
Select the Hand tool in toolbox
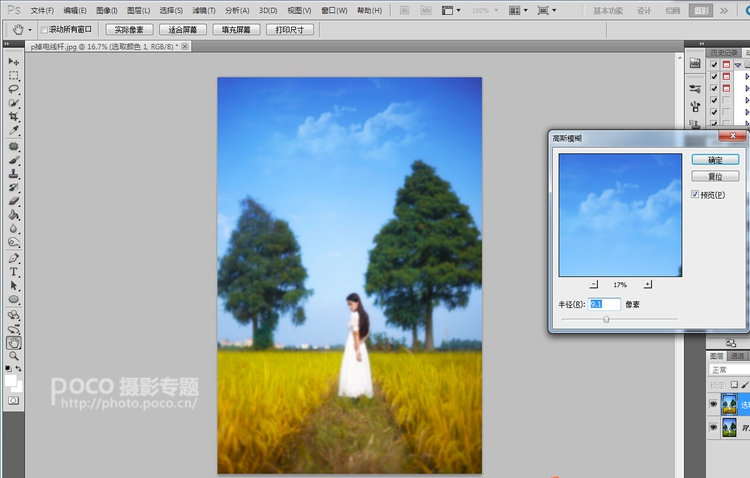coord(13,343)
